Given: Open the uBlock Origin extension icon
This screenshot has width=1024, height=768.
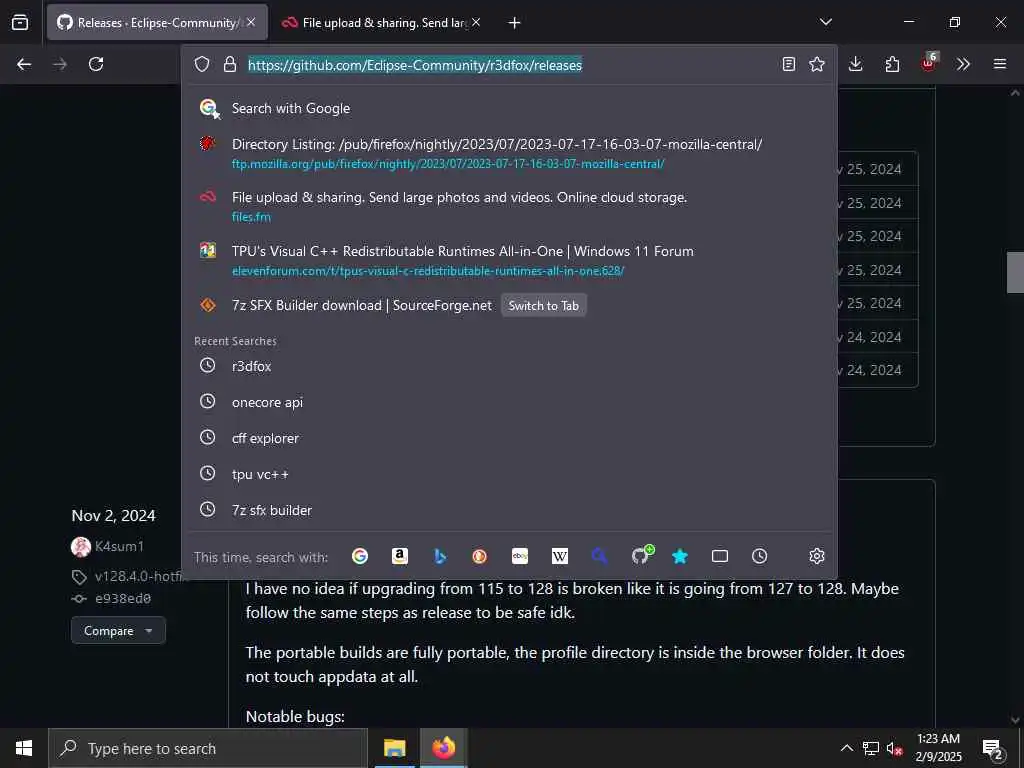Looking at the screenshot, I should [x=929, y=63].
